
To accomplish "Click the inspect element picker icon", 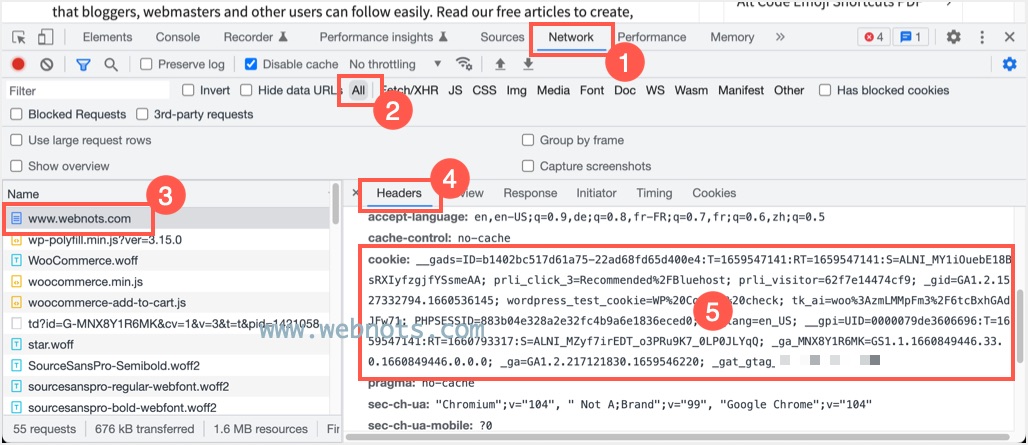I will pos(19,37).
